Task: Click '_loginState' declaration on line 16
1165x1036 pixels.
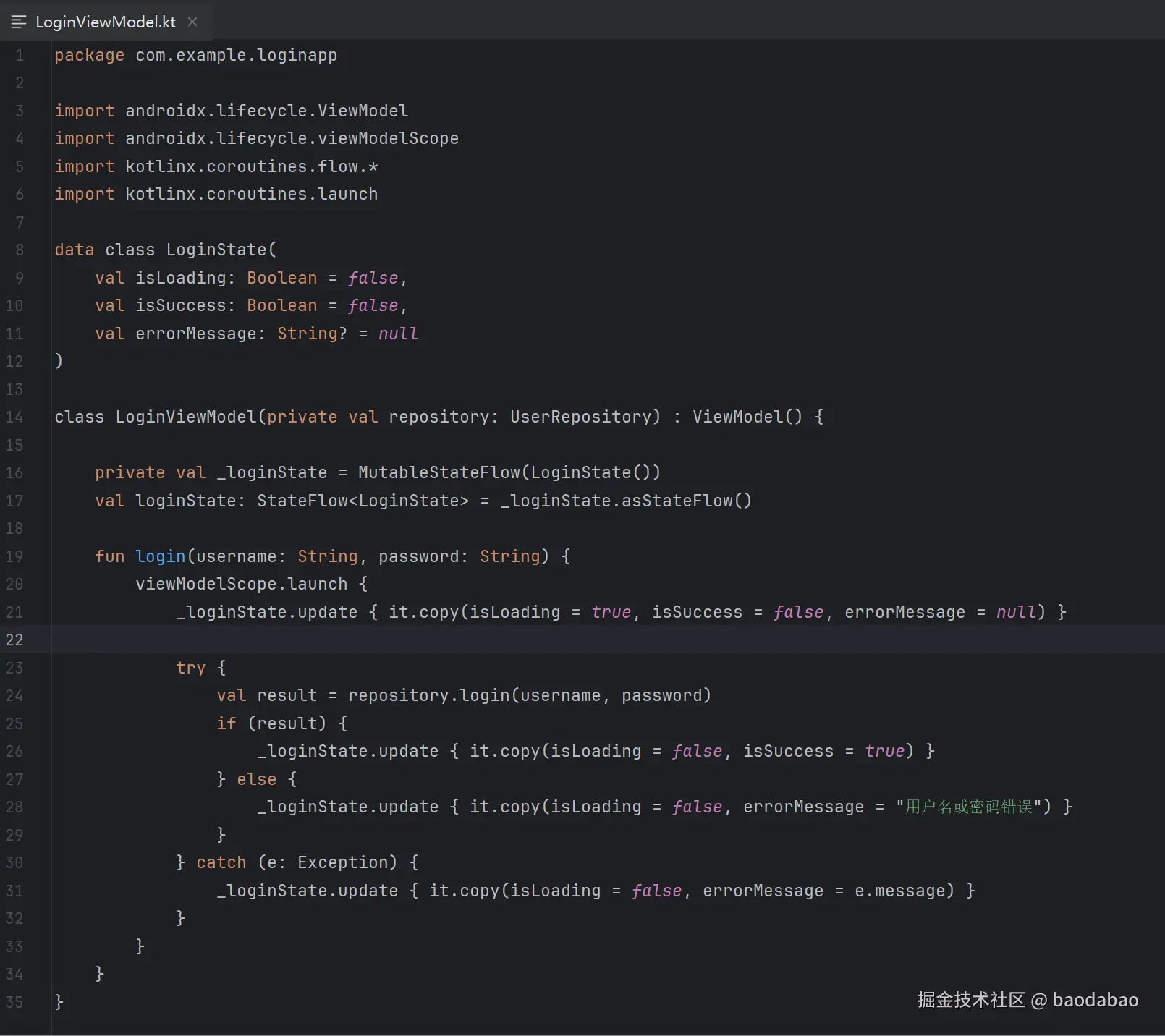Action: [x=272, y=472]
